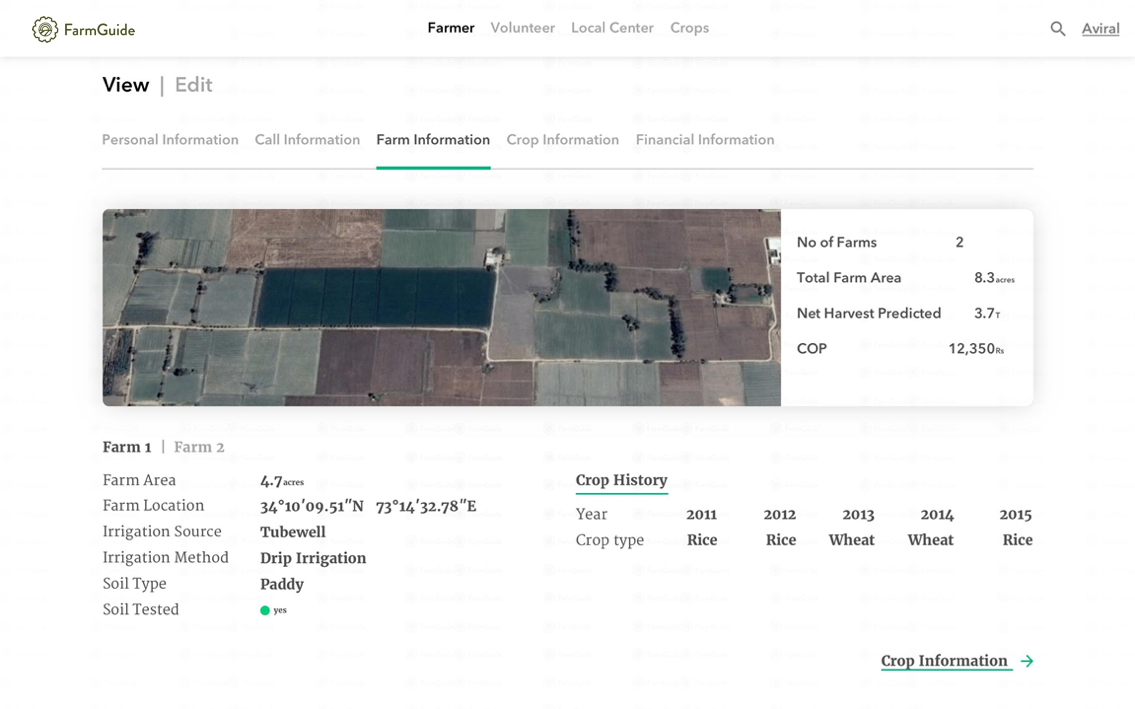The image size is (1135, 709).
Task: Click the Rice crop under 2015
Action: click(1017, 540)
